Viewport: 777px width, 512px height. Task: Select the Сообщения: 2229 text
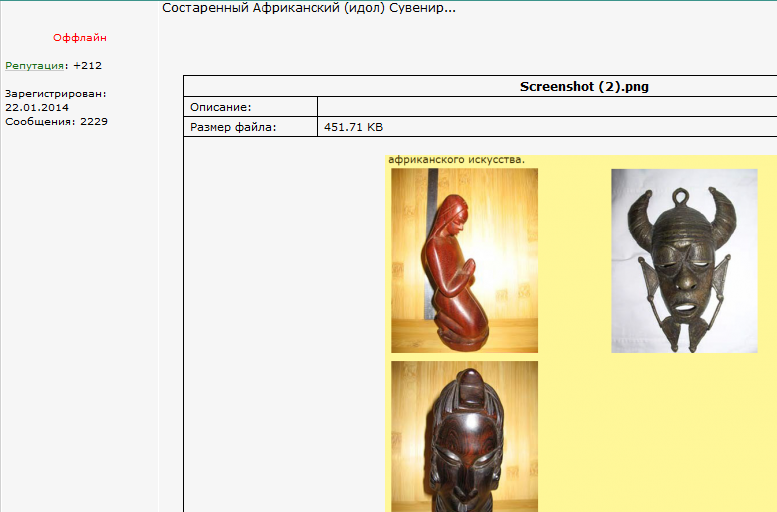click(x=56, y=121)
